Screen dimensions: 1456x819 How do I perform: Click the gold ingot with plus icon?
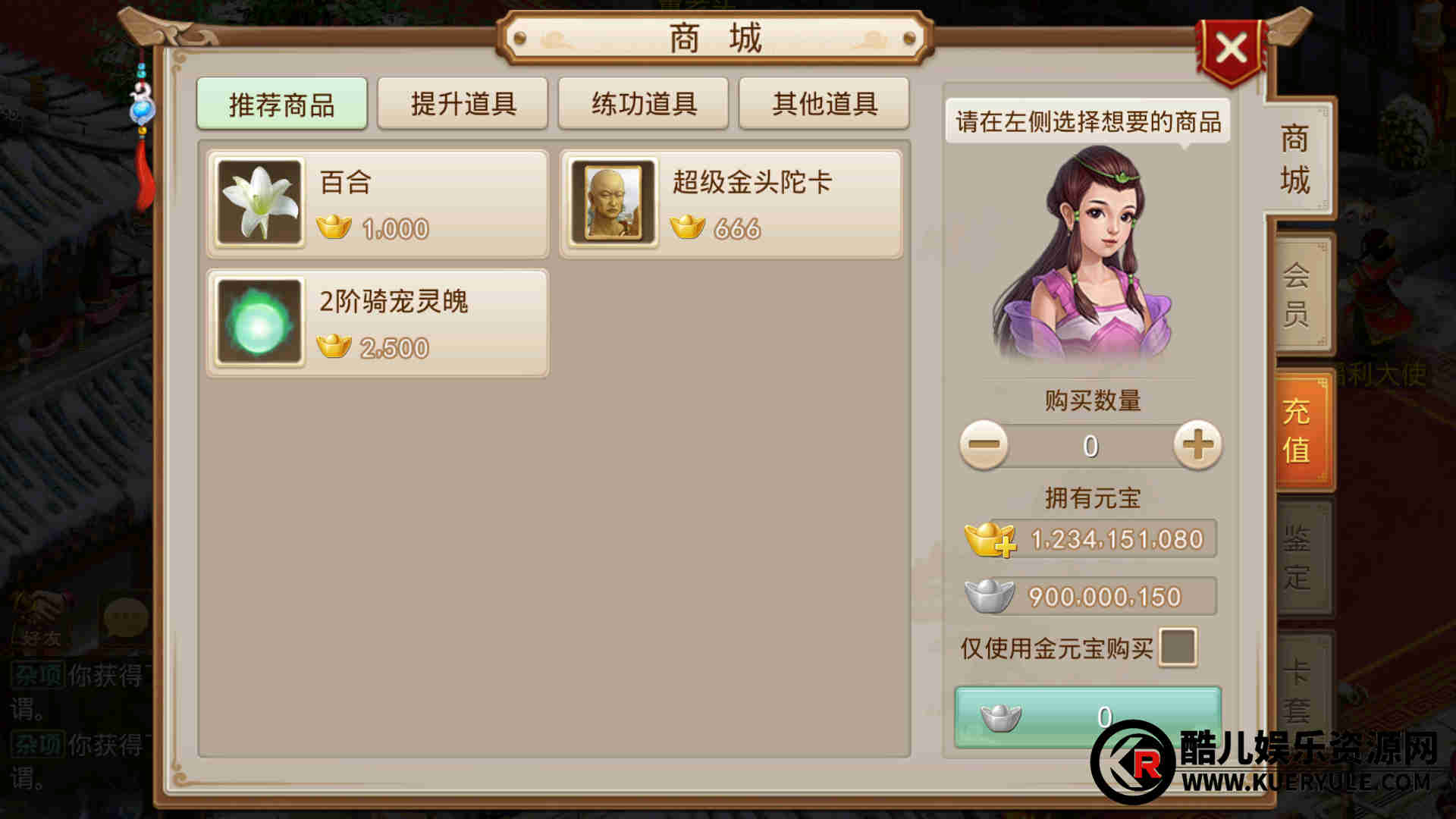click(x=990, y=539)
